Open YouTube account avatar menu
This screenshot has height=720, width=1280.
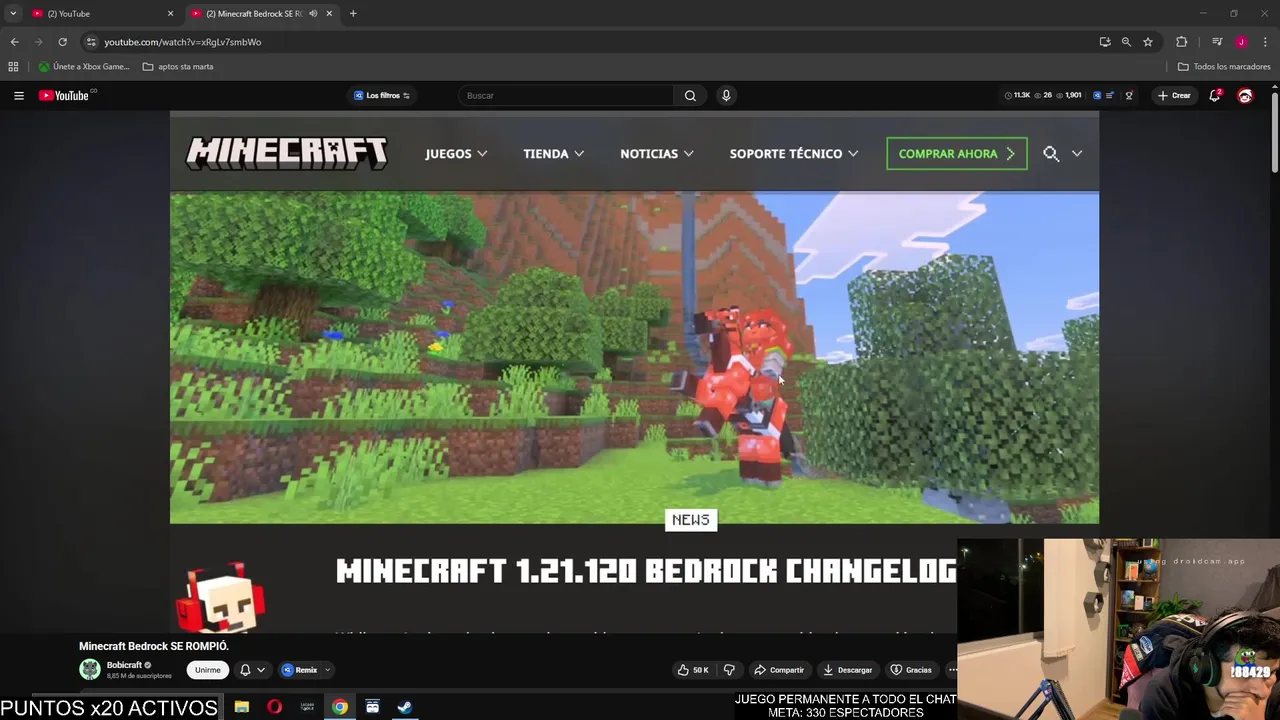1245,95
